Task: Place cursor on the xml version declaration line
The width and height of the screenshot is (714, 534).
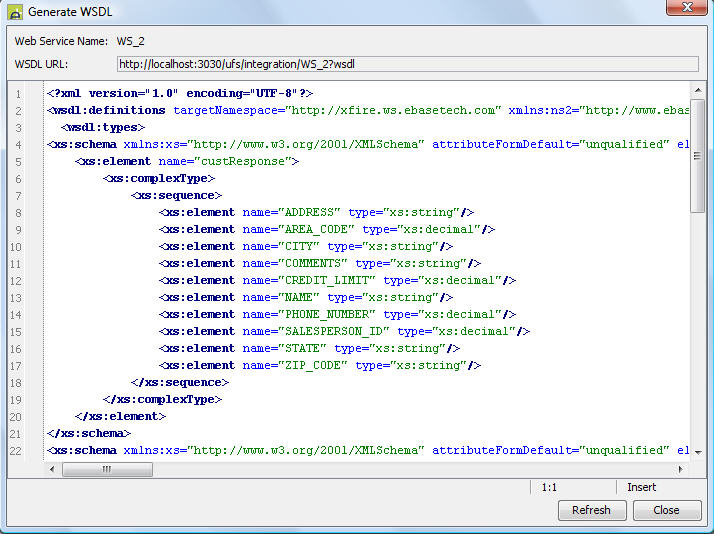Action: (x=180, y=93)
